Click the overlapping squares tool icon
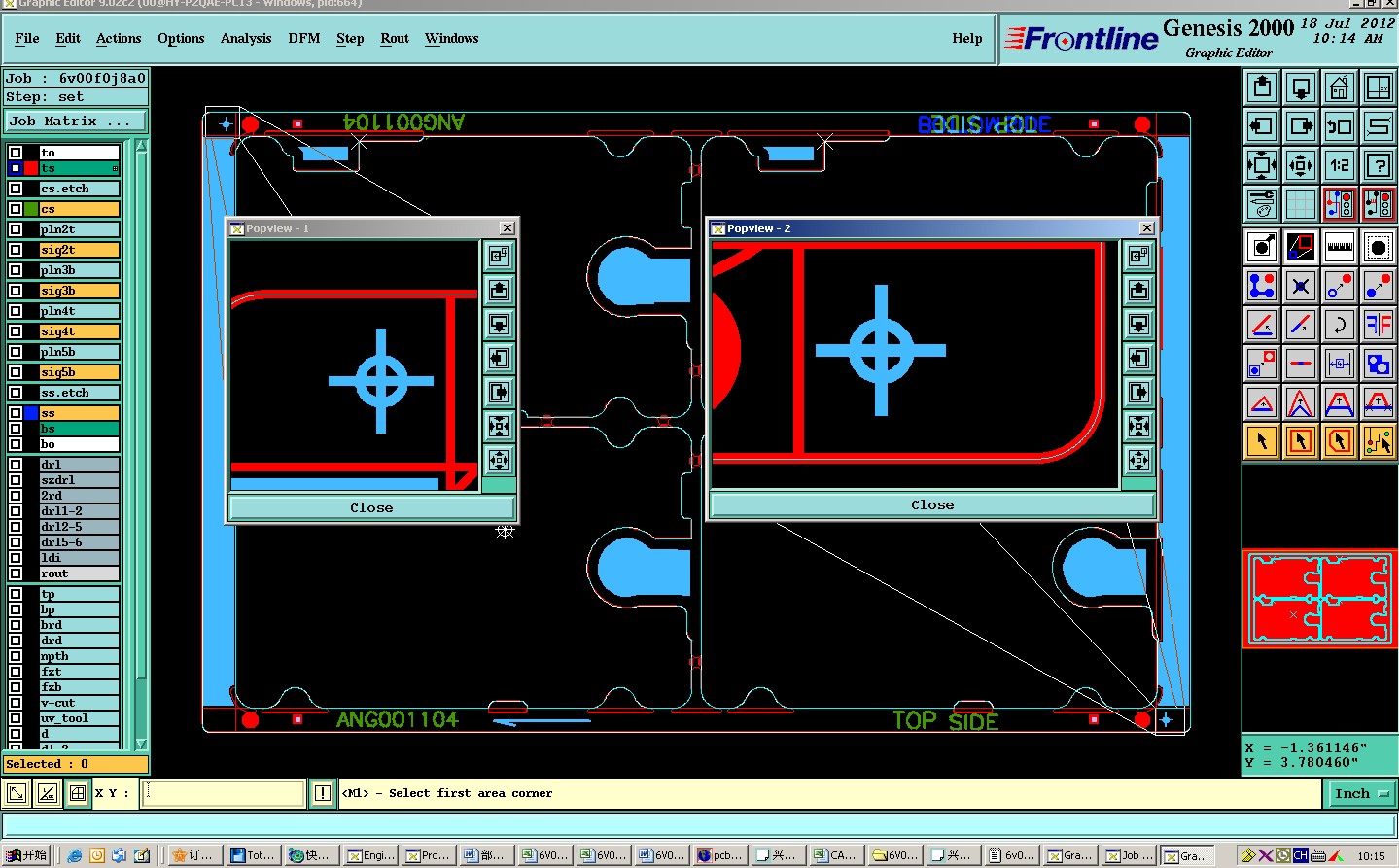1399x868 pixels. tap(1379, 364)
